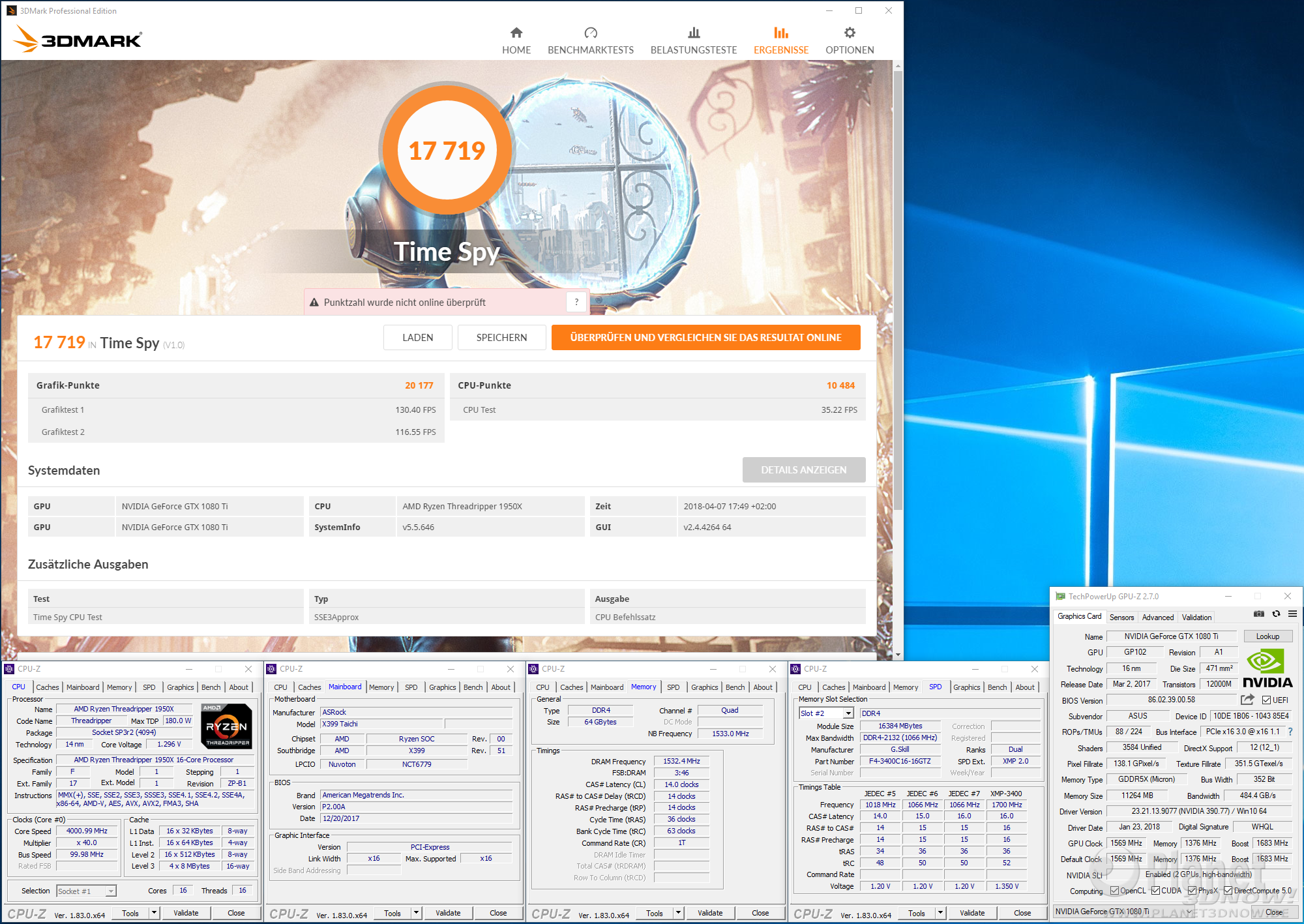The height and width of the screenshot is (924, 1304).
Task: Click title icon of CPU-Z SPD slot window
Action: [795, 669]
